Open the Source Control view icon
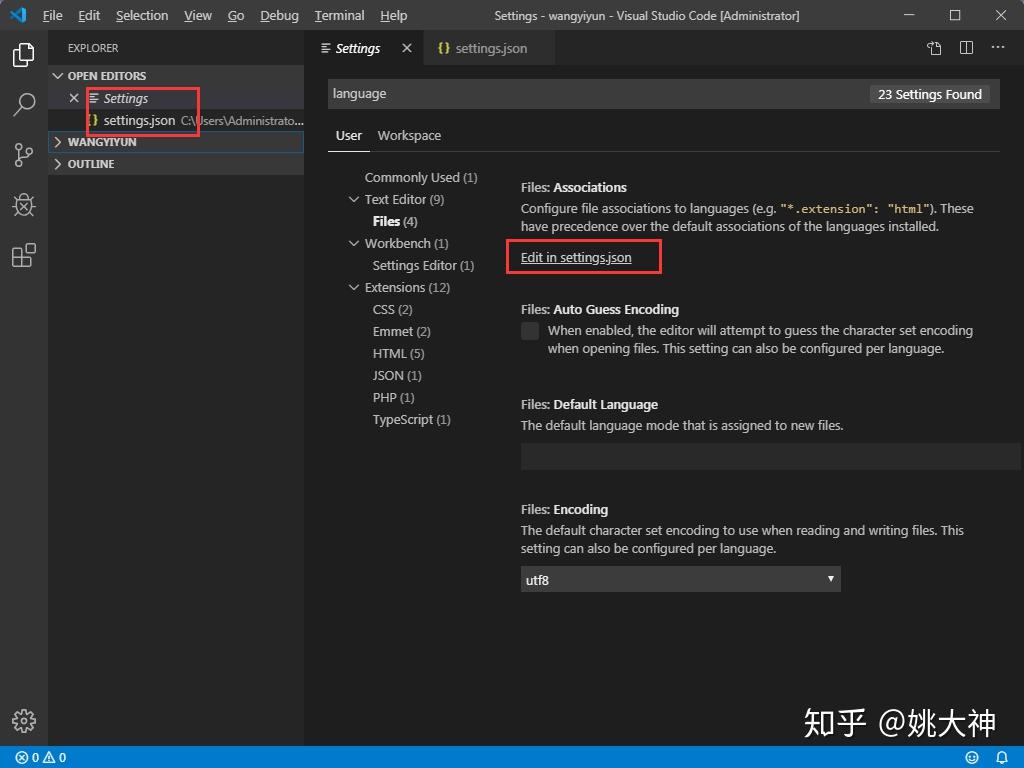 pyautogui.click(x=24, y=155)
